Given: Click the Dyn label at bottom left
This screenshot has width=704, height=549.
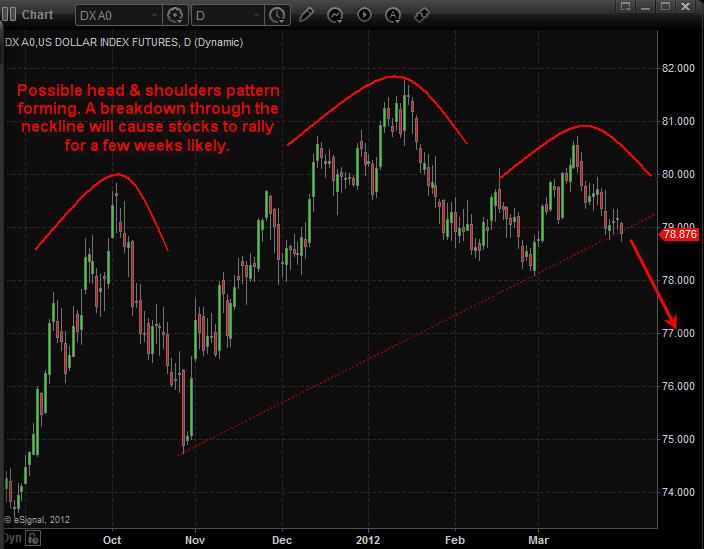Looking at the screenshot, I should coord(12,538).
